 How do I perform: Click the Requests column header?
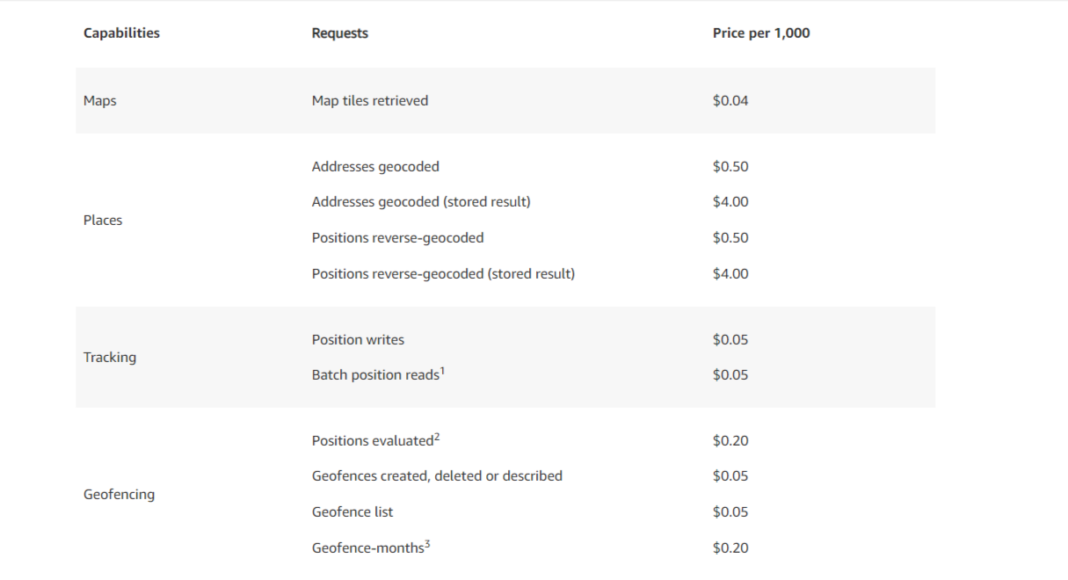click(x=340, y=33)
